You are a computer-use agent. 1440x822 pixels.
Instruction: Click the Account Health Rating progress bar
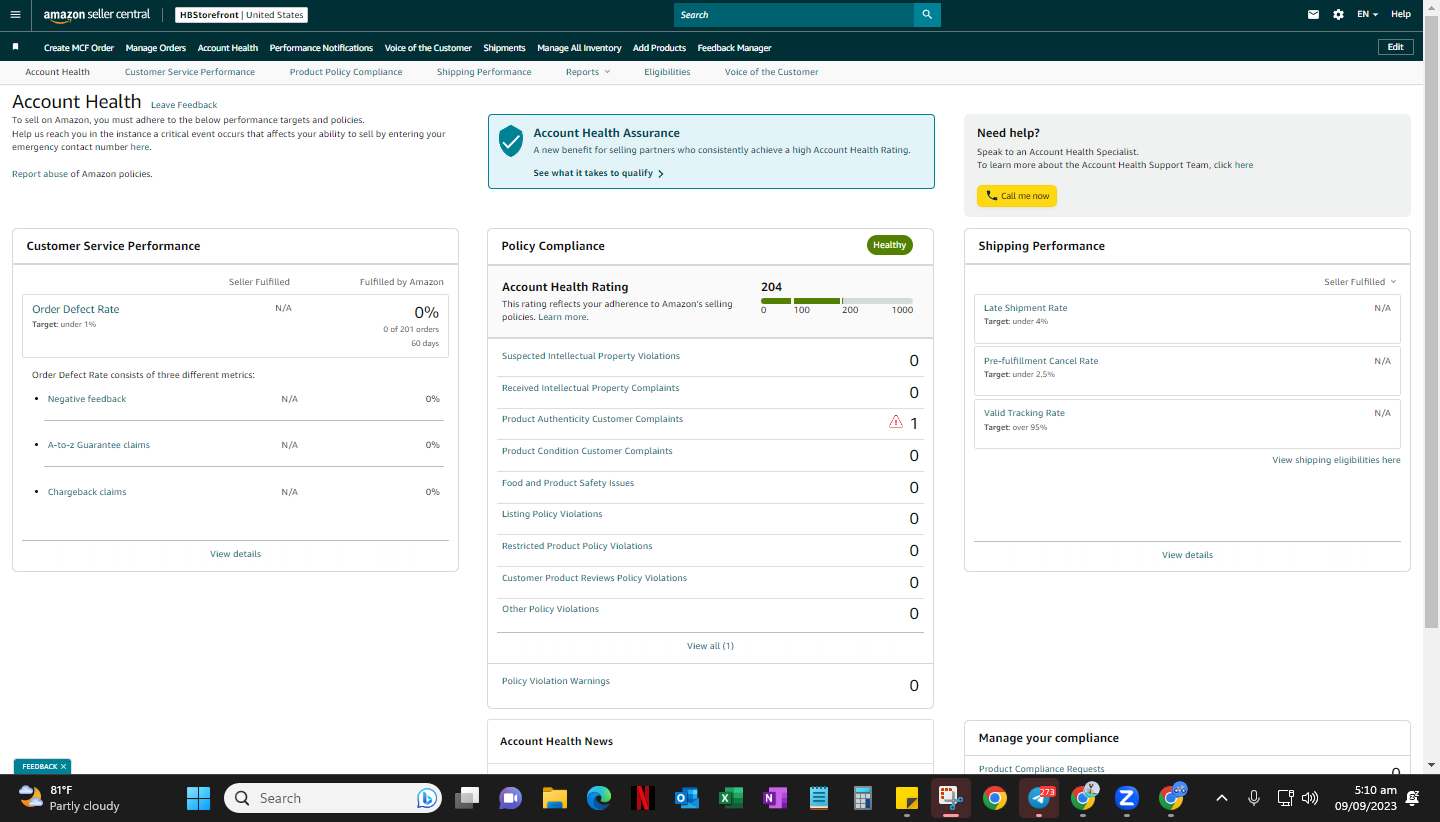(837, 301)
